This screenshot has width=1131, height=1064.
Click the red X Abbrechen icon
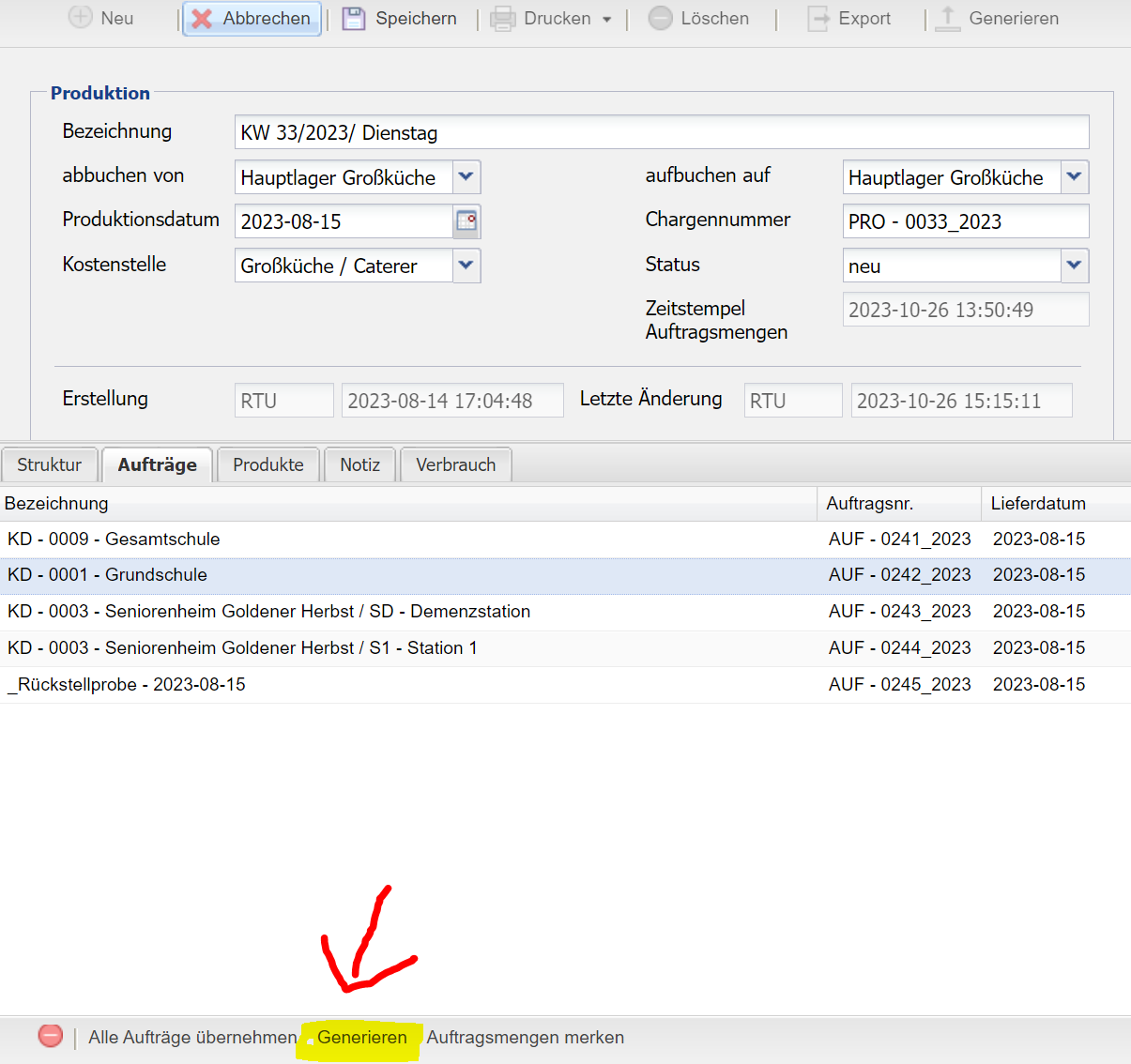[202, 19]
